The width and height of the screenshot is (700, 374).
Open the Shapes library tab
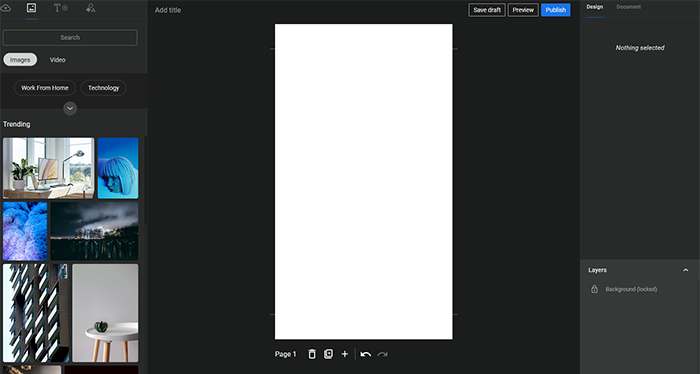(91, 8)
